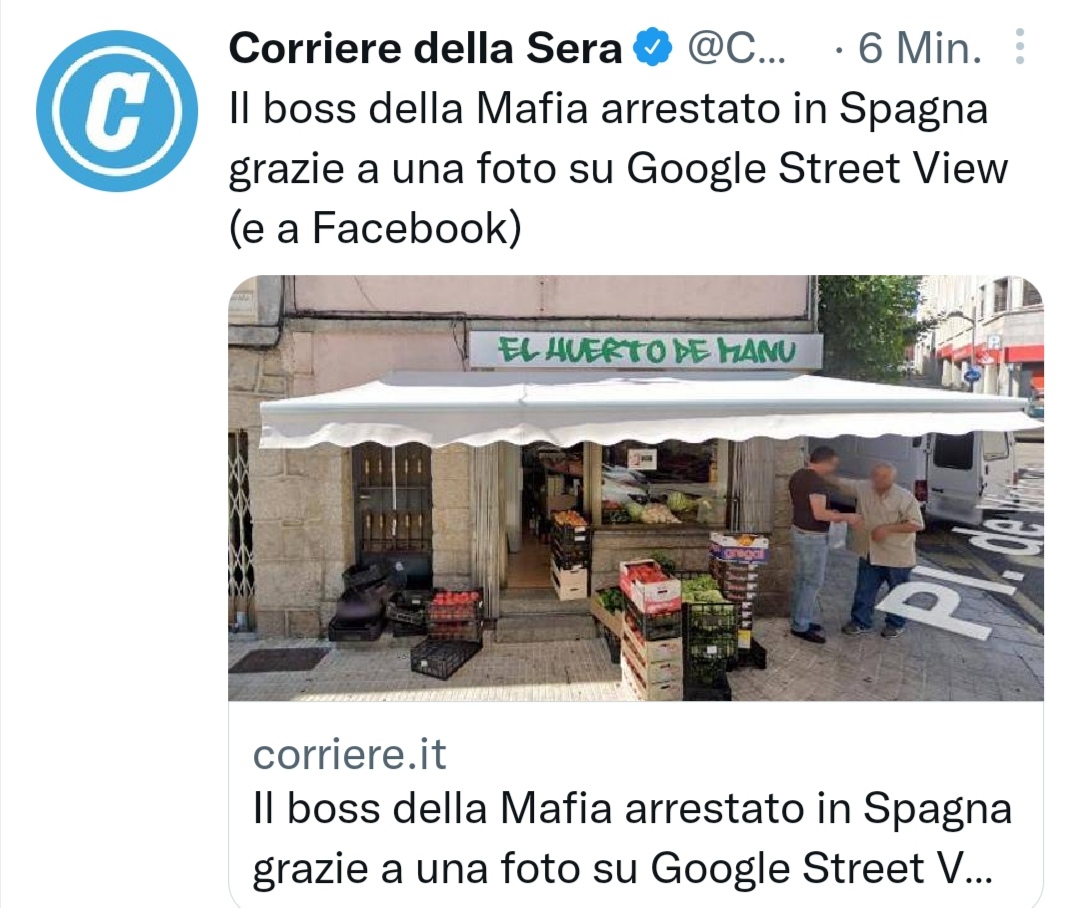Open the tweet's three-dot more menu

click(1020, 47)
